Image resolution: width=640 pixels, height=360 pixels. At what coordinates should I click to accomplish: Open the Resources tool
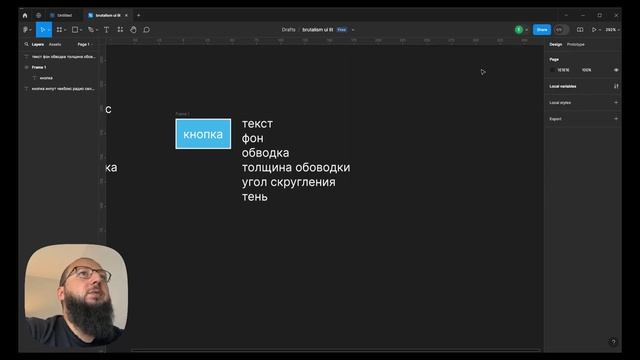120,30
